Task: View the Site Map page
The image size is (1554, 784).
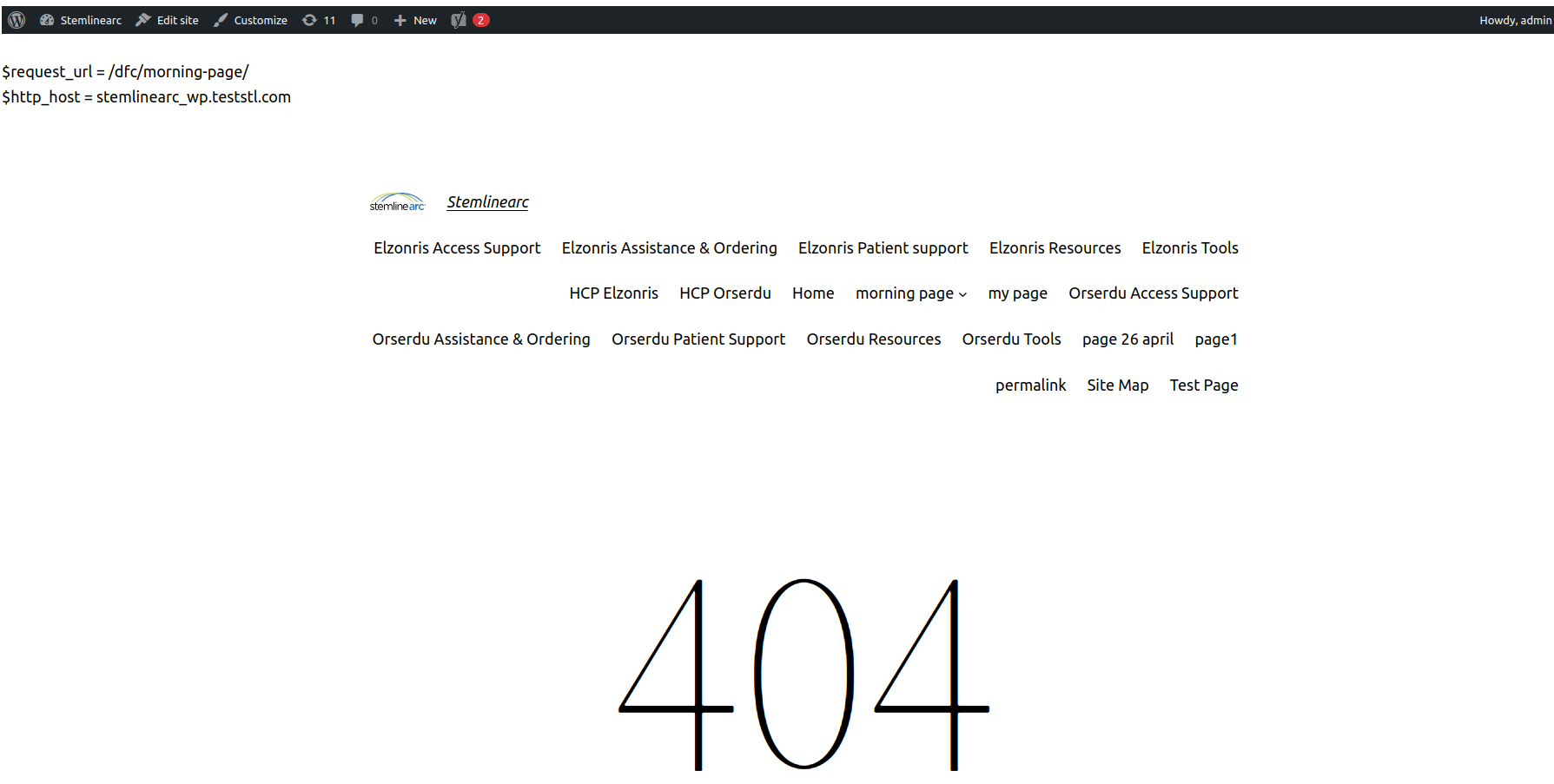Action: 1117,385
